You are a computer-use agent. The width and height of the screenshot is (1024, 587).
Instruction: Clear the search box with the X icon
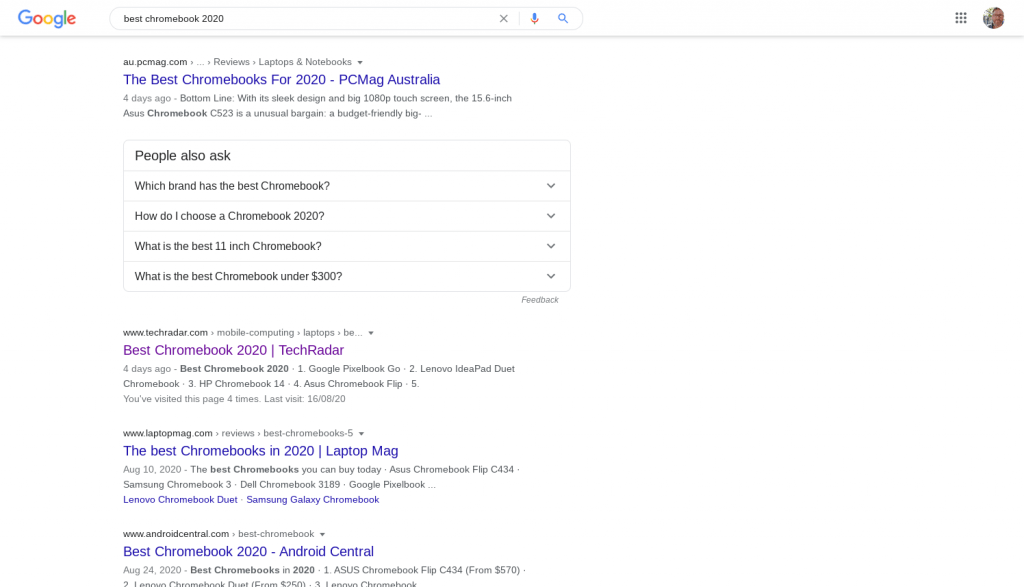pyautogui.click(x=504, y=18)
